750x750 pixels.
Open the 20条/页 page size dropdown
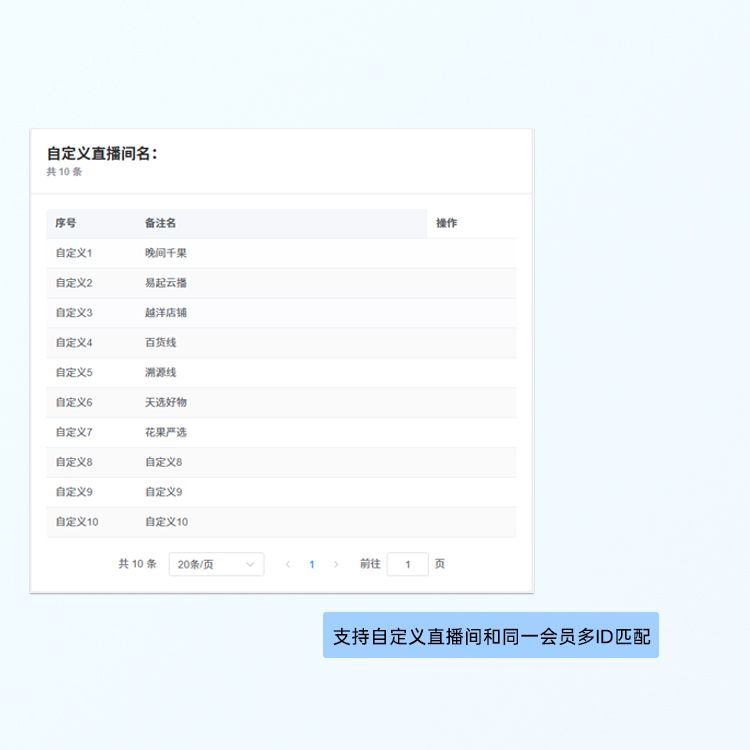pos(216,564)
